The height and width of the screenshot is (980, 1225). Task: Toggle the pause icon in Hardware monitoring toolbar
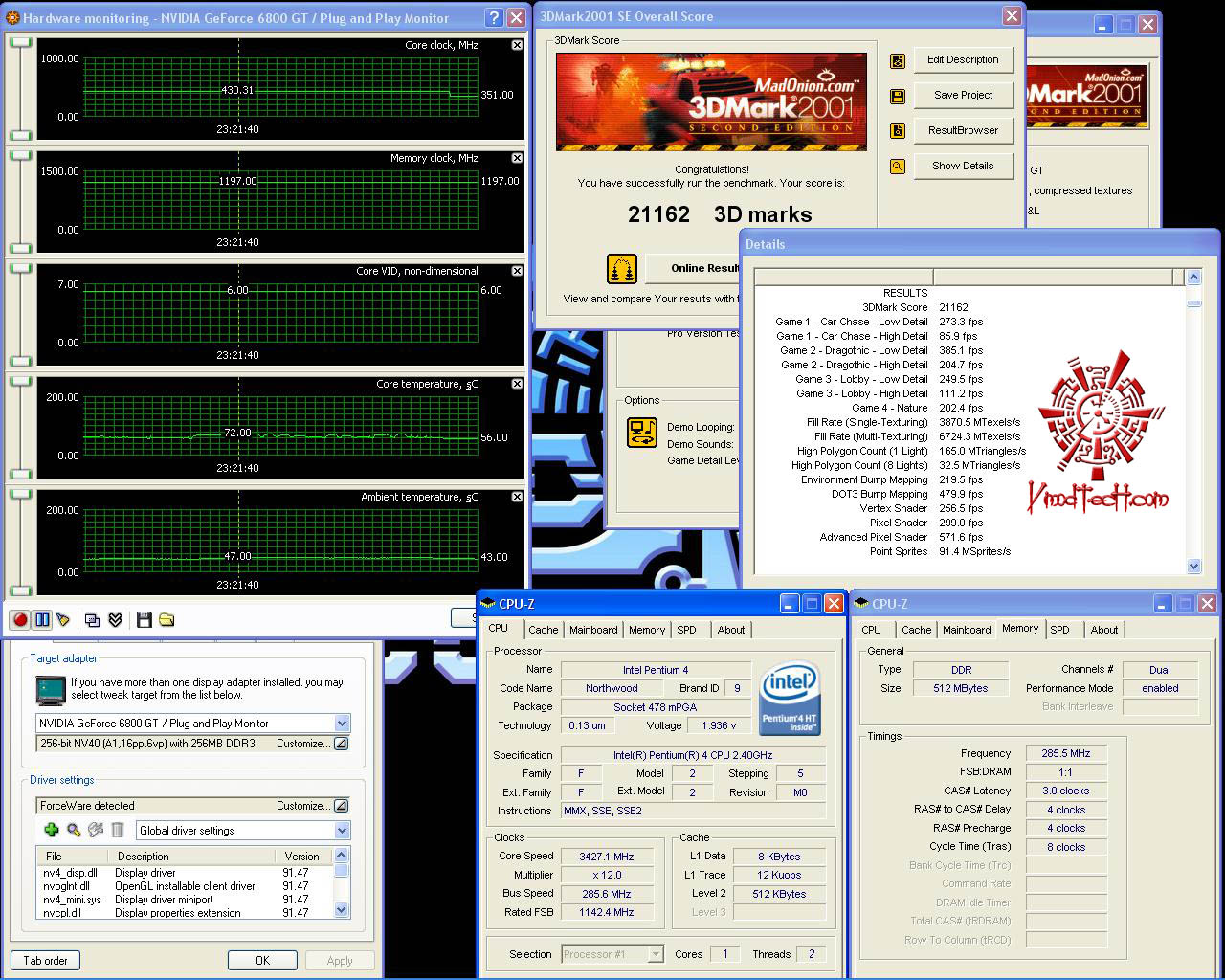pos(42,620)
